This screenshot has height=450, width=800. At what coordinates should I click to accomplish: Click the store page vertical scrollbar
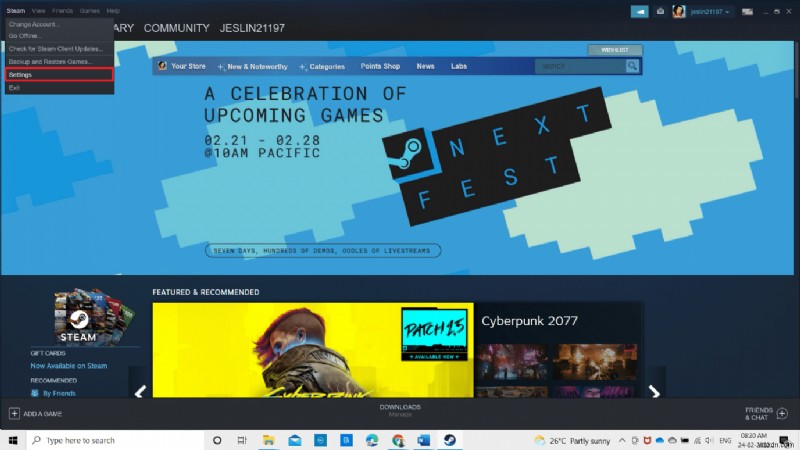pyautogui.click(x=796, y=70)
